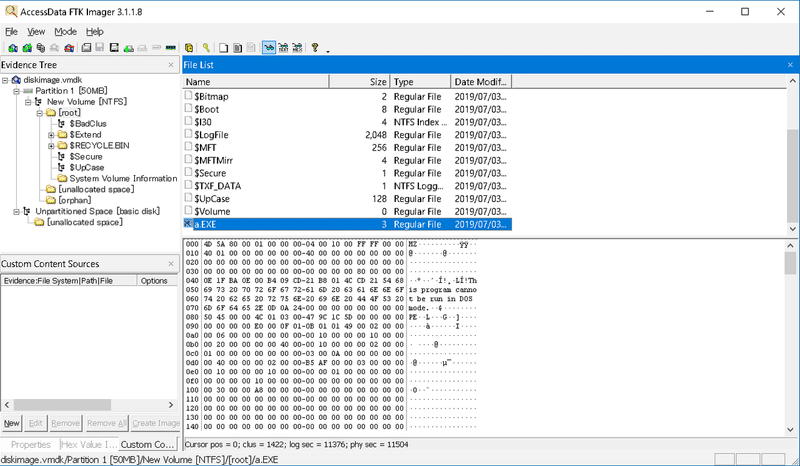800x466 pixels.
Task: Select [unallocated space] under New Volume
Action: pyautogui.click(x=96, y=189)
